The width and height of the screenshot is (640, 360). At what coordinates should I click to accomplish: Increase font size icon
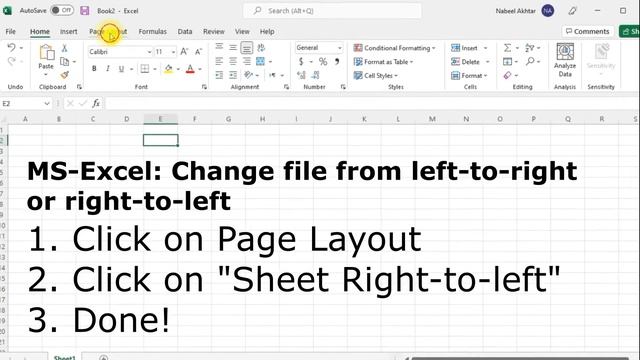point(184,52)
